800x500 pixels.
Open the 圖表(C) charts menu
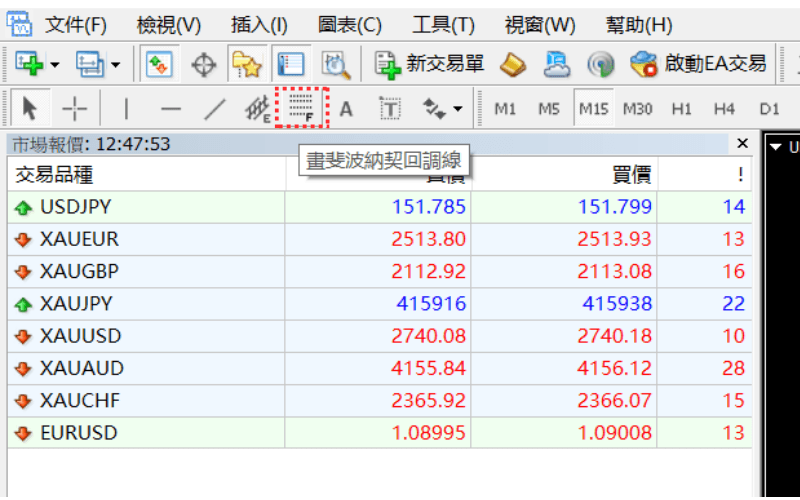pyautogui.click(x=349, y=25)
